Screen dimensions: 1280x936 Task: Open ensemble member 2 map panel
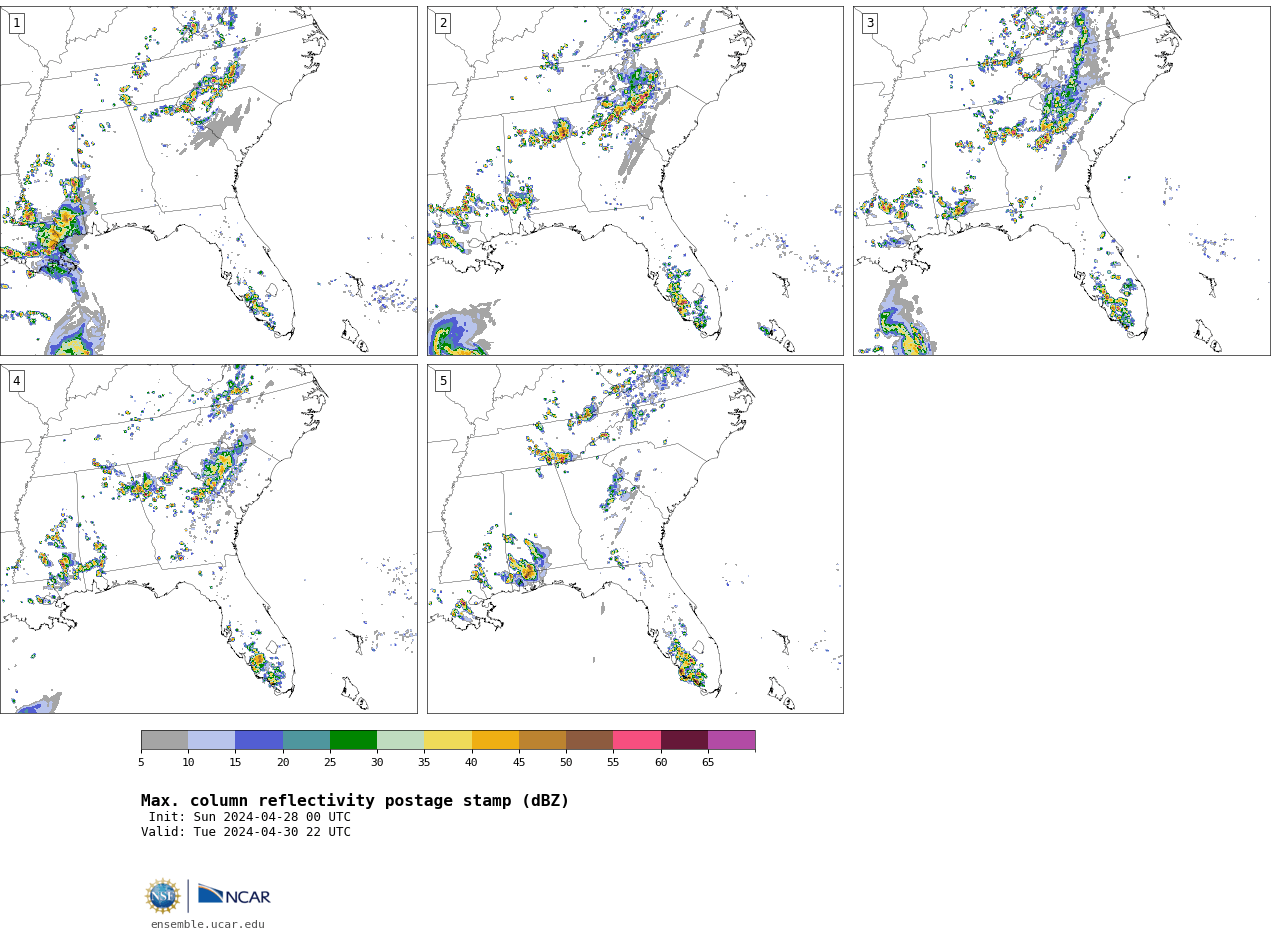(635, 181)
